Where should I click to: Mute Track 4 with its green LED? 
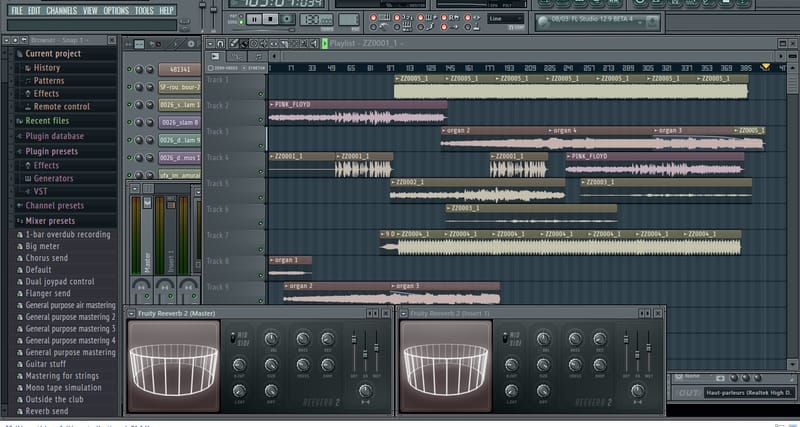(261, 172)
